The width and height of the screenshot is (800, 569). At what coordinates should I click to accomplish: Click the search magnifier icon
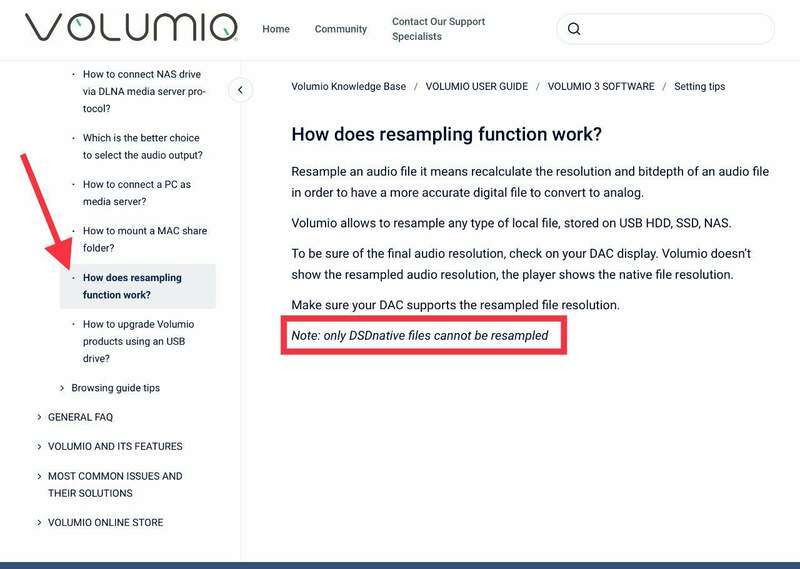pyautogui.click(x=574, y=29)
